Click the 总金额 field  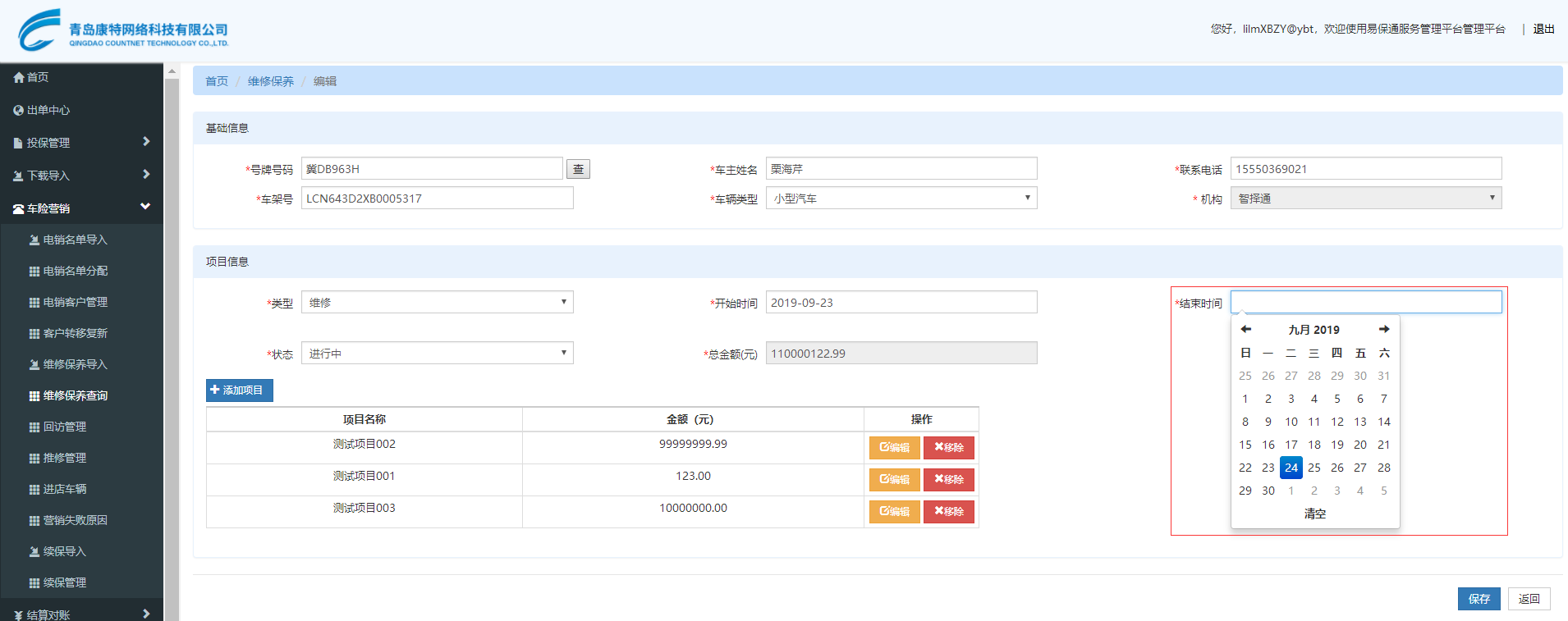pyautogui.click(x=901, y=354)
